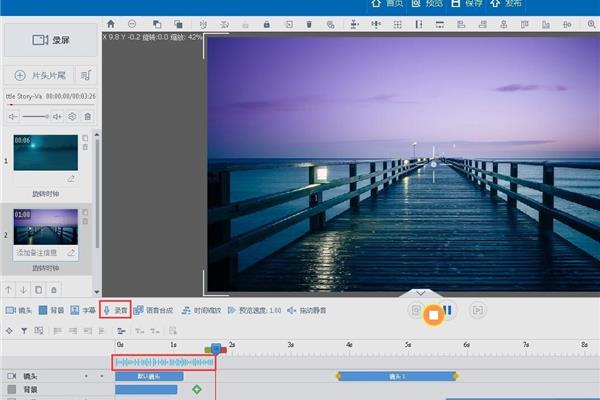Click the lock object icon
This screenshot has width=600, height=400.
[x=267, y=24]
